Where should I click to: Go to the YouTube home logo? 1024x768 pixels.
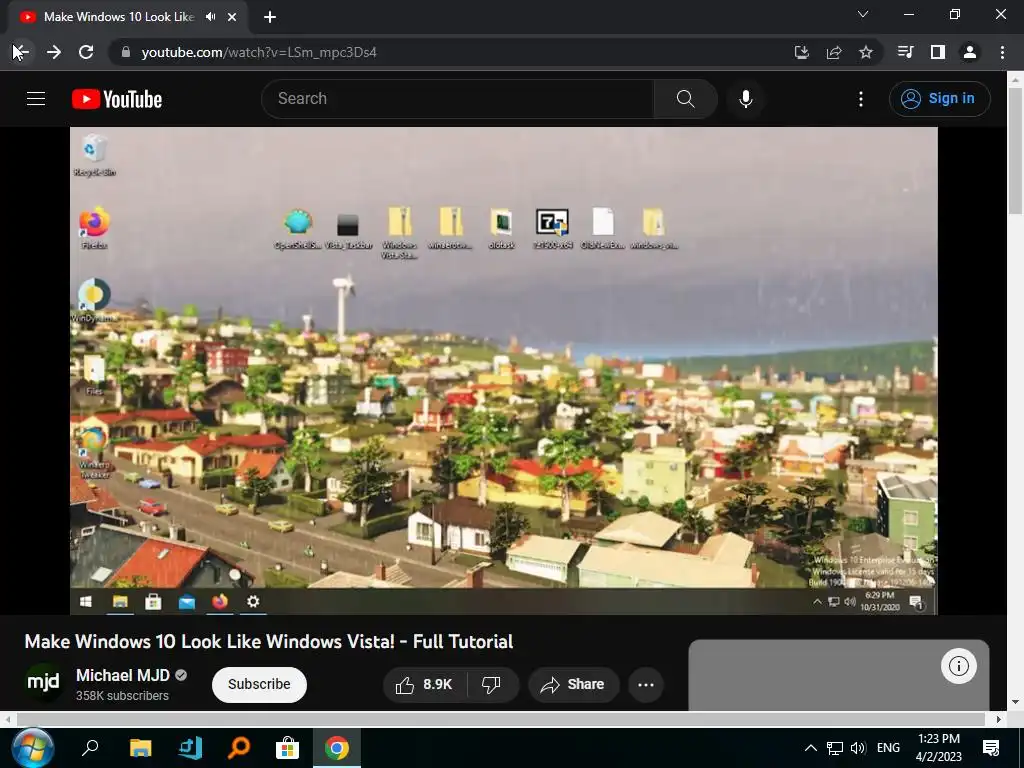[x=117, y=99]
